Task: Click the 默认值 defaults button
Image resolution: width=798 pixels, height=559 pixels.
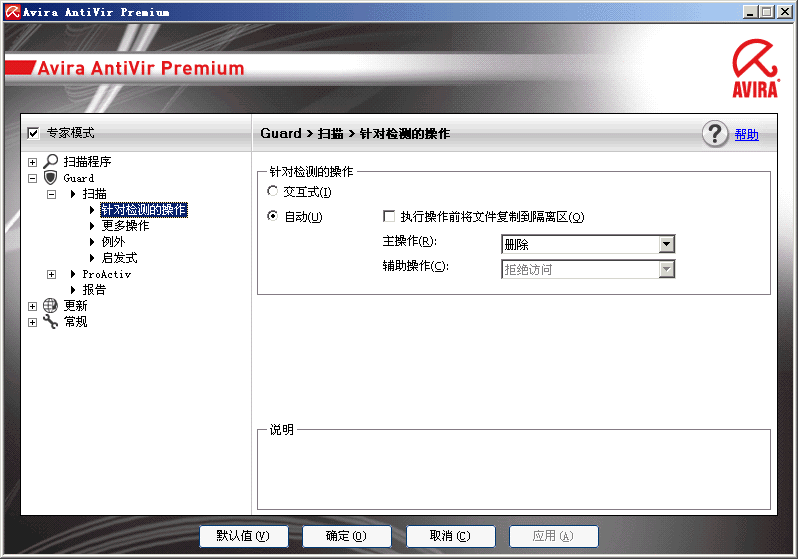Action: [x=244, y=536]
